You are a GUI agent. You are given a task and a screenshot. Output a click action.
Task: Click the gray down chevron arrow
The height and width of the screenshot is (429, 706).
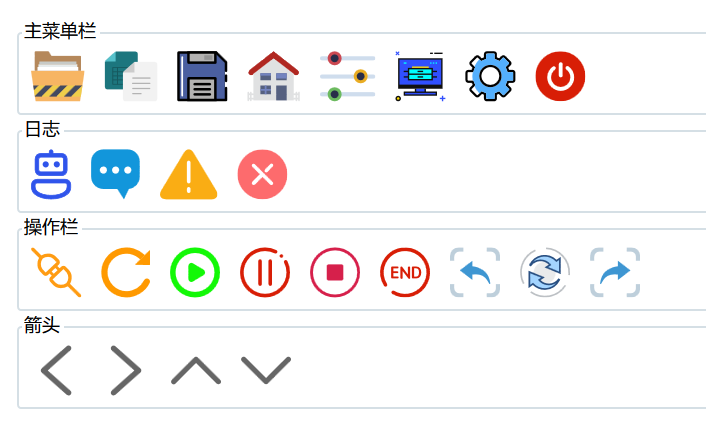coord(266,370)
